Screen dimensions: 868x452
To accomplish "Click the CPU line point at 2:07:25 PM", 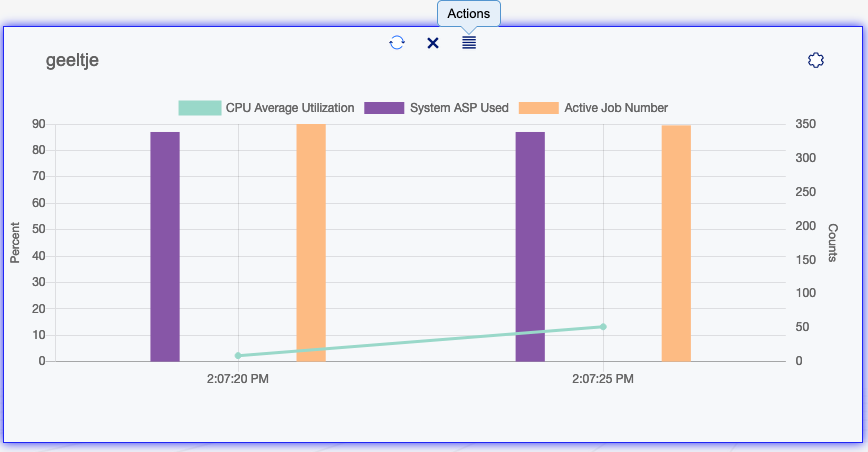I will click(603, 327).
